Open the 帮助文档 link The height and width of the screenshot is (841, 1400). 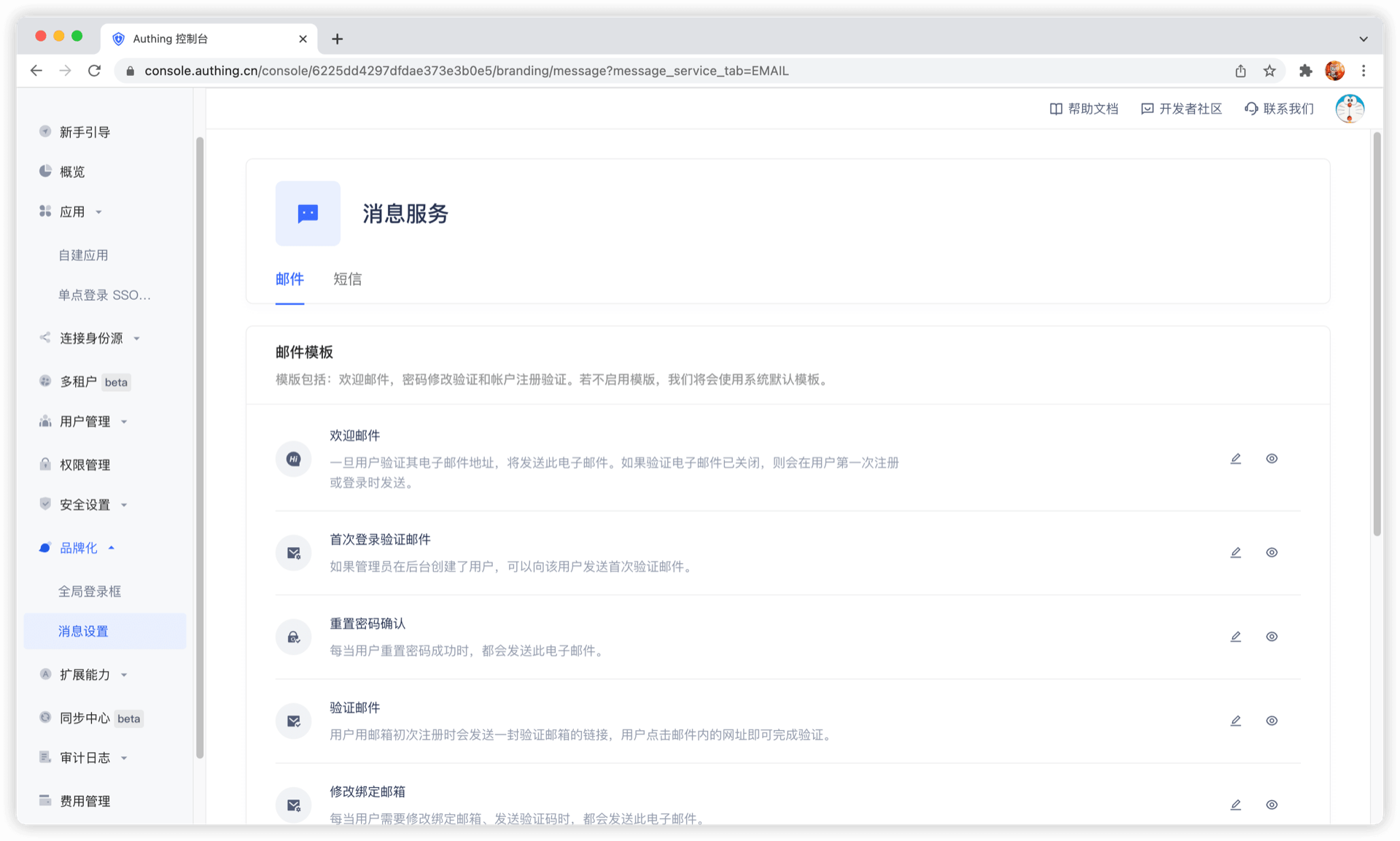pyautogui.click(x=1084, y=109)
